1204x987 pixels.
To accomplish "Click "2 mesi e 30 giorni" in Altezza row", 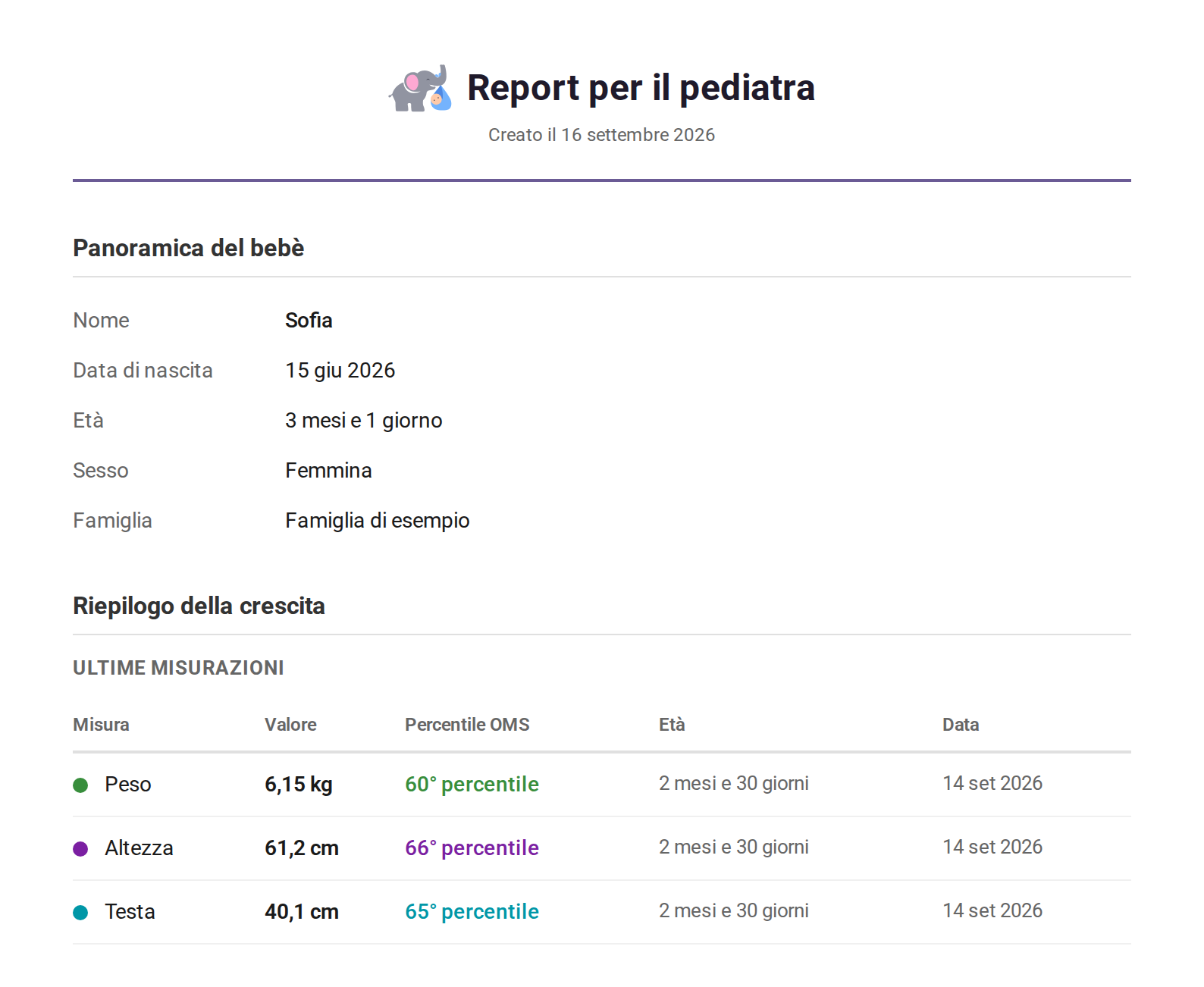I will (x=734, y=847).
